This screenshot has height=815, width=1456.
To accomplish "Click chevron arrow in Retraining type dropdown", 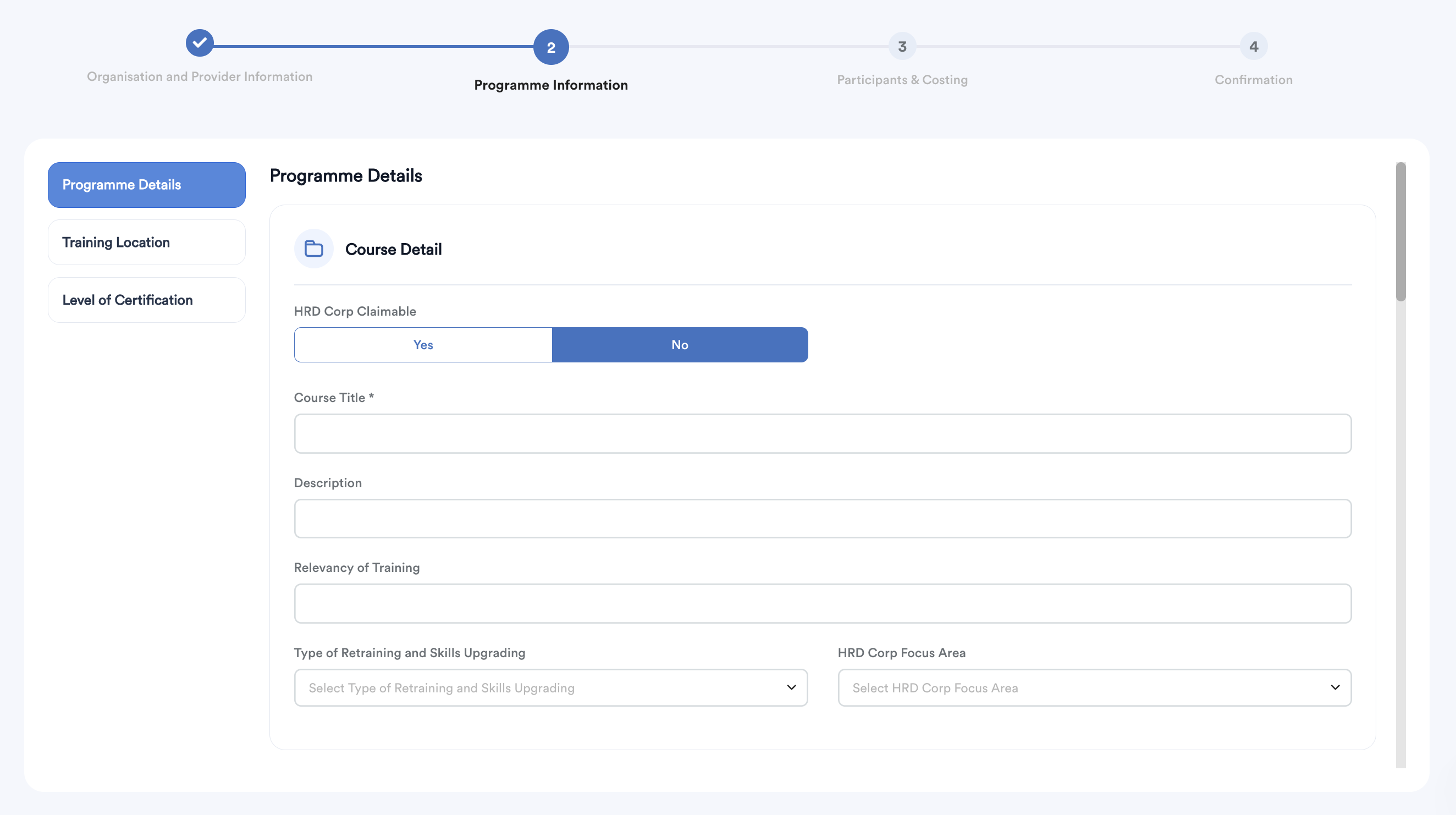I will click(x=791, y=687).
